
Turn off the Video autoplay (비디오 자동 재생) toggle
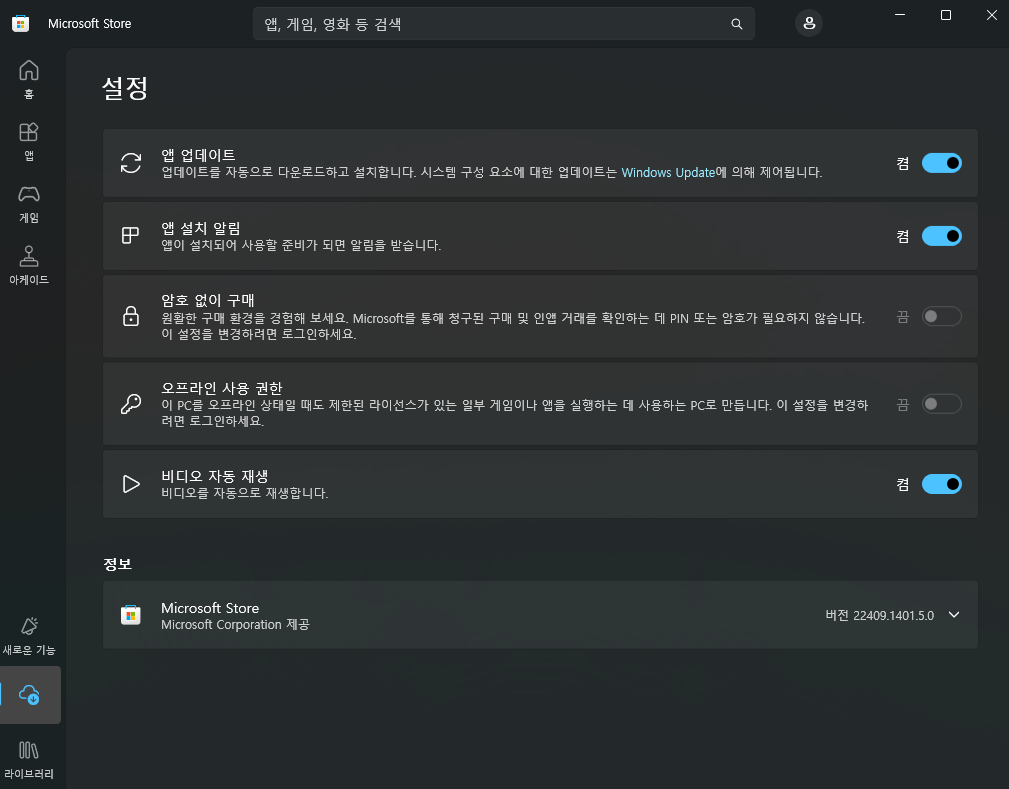pos(941,484)
